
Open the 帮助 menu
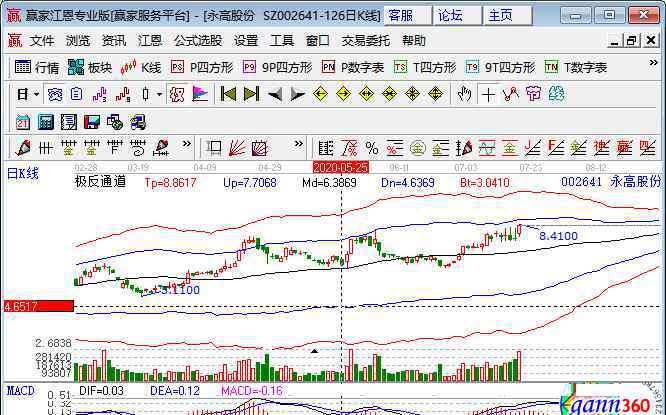click(x=414, y=41)
